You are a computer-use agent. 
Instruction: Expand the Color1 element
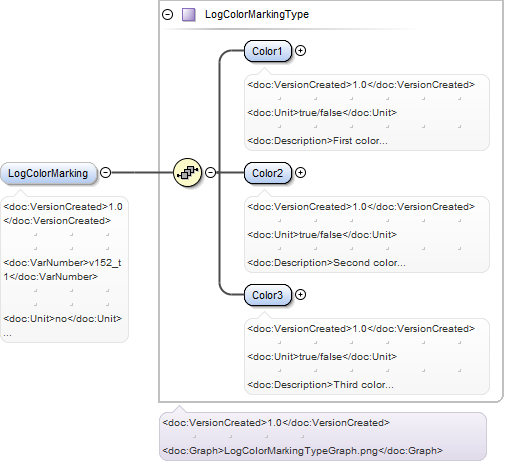point(300,51)
